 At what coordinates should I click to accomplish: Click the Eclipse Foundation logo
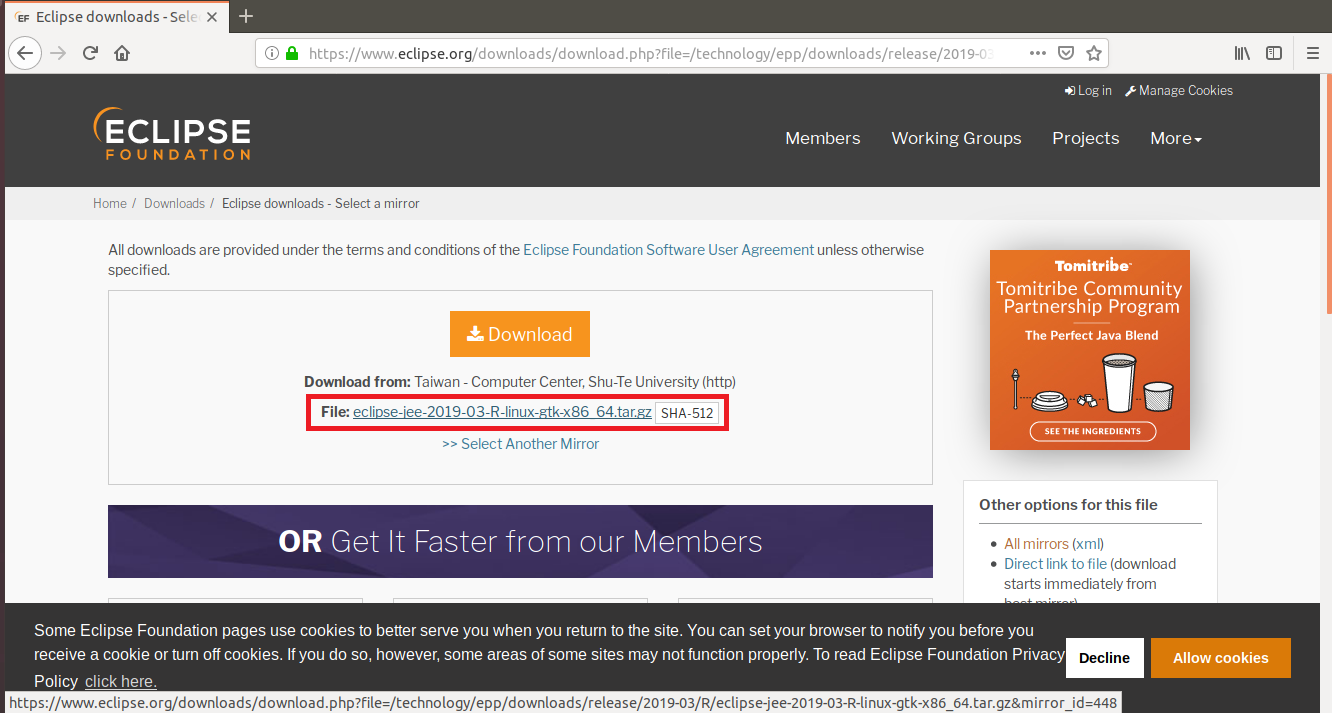click(171, 134)
